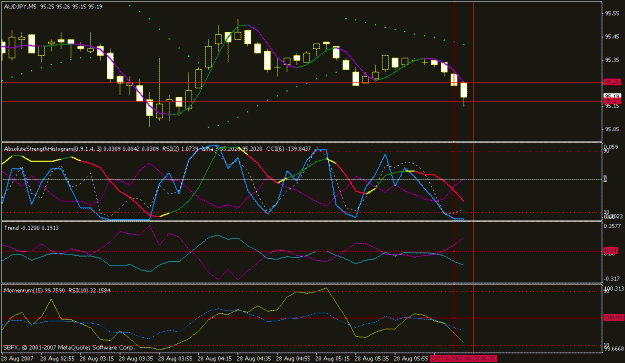Click the 95.45 price axis label
Image resolution: width=625 pixels, height=363 pixels.
tap(612, 37)
